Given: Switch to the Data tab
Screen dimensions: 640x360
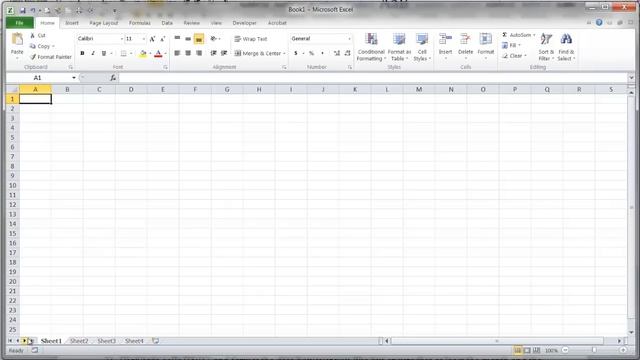Looking at the screenshot, I should coord(167,23).
